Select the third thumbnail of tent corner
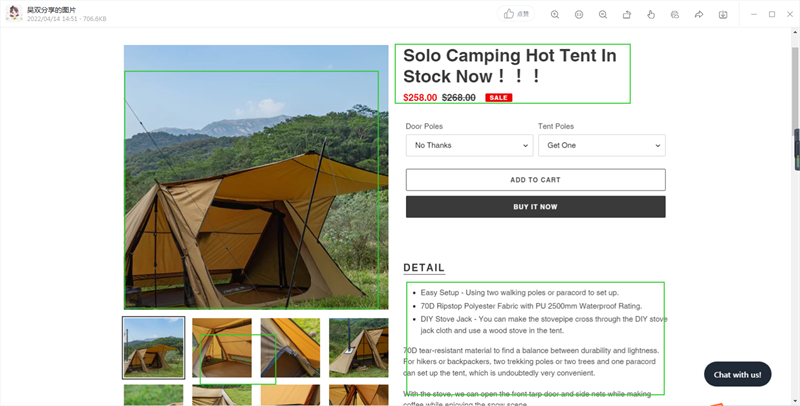The width and height of the screenshot is (800, 406). point(290,348)
